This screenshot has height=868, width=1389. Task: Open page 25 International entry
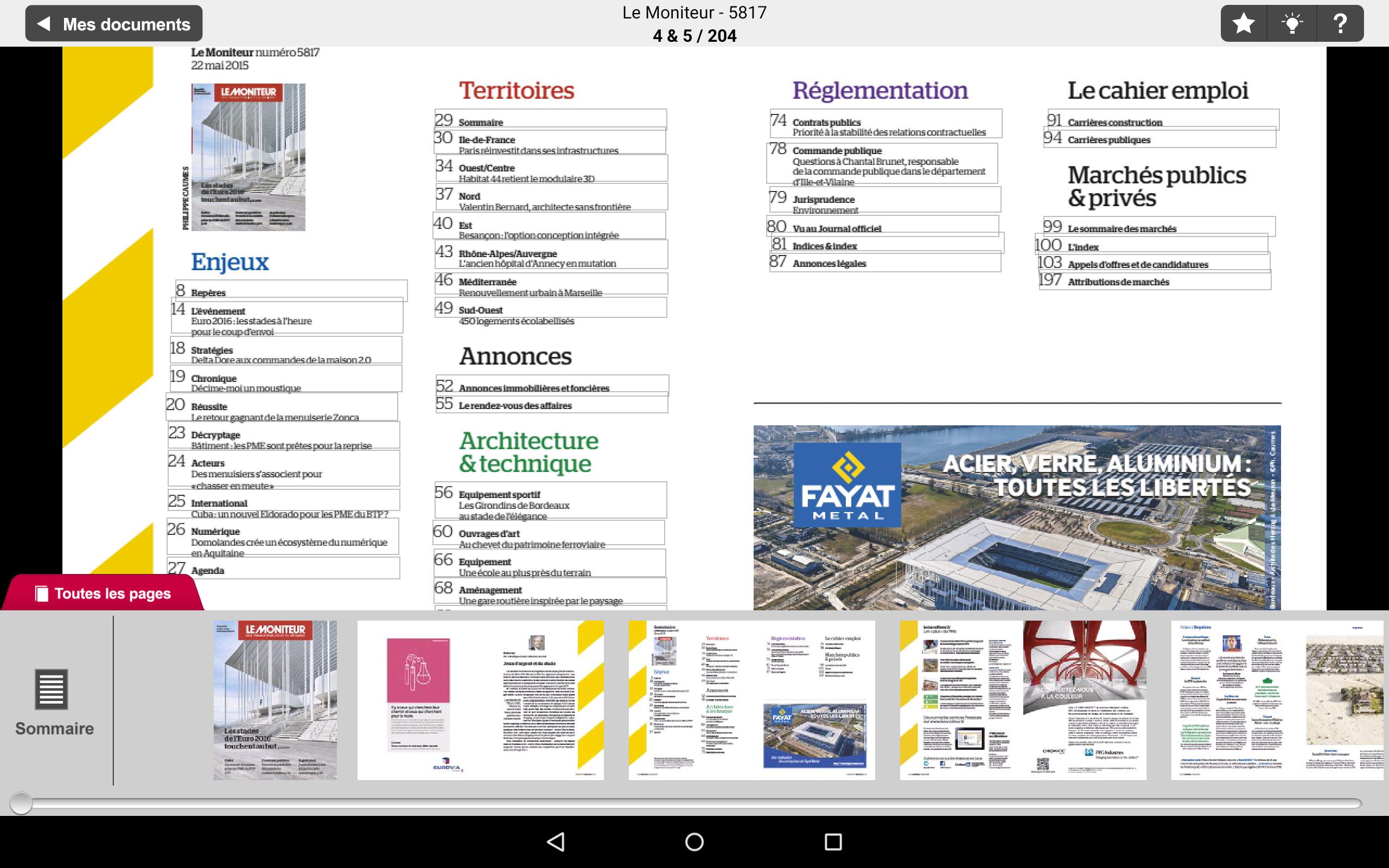click(x=284, y=500)
